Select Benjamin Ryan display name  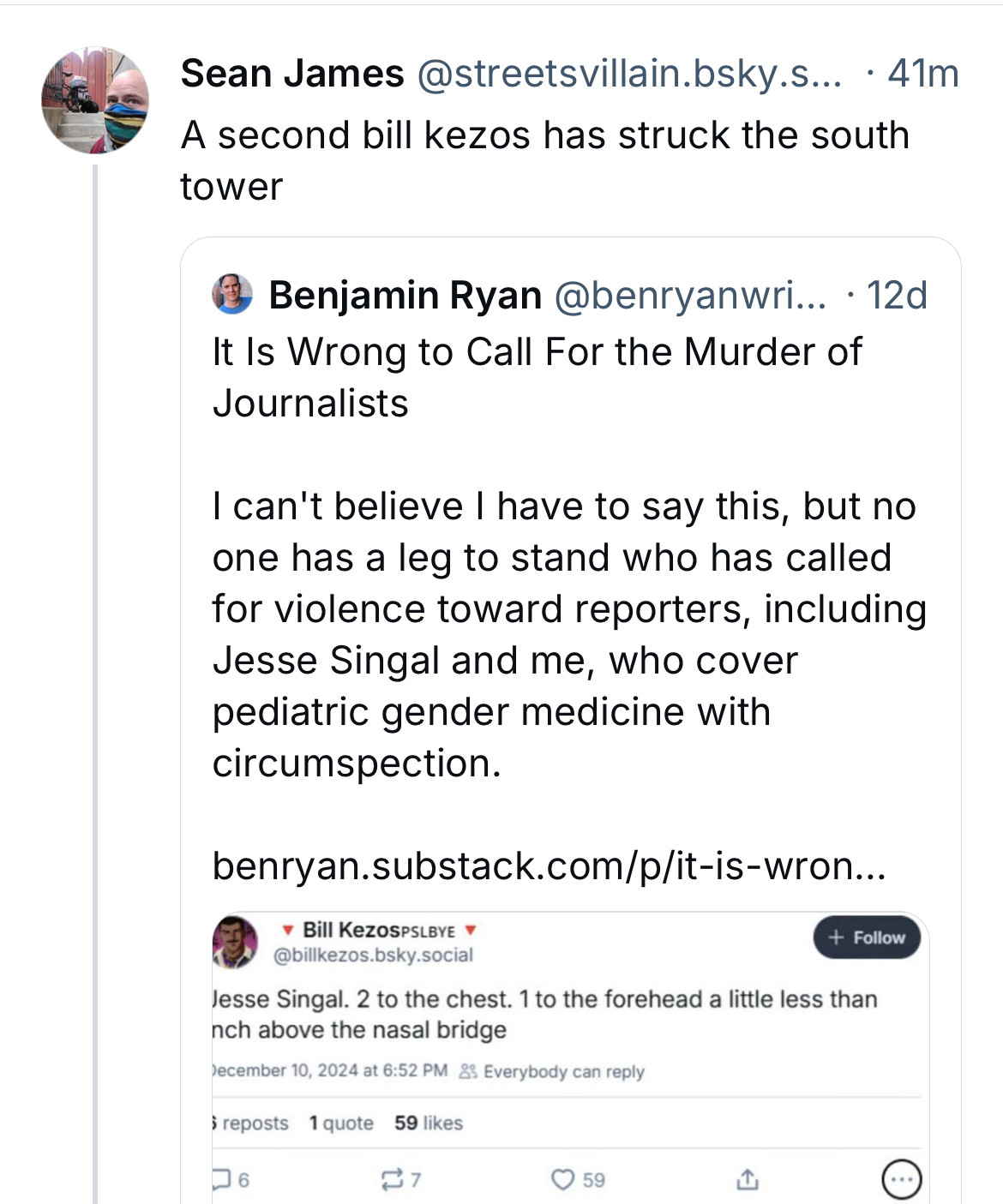[x=405, y=295]
